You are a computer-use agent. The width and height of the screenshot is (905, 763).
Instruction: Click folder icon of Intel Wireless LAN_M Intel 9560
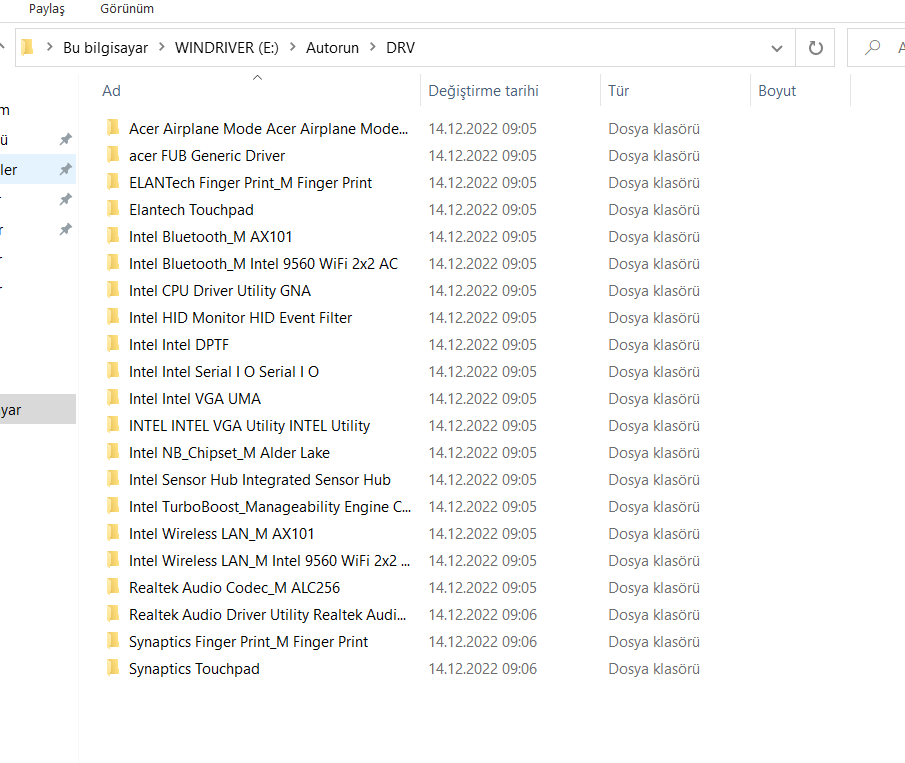[113, 560]
